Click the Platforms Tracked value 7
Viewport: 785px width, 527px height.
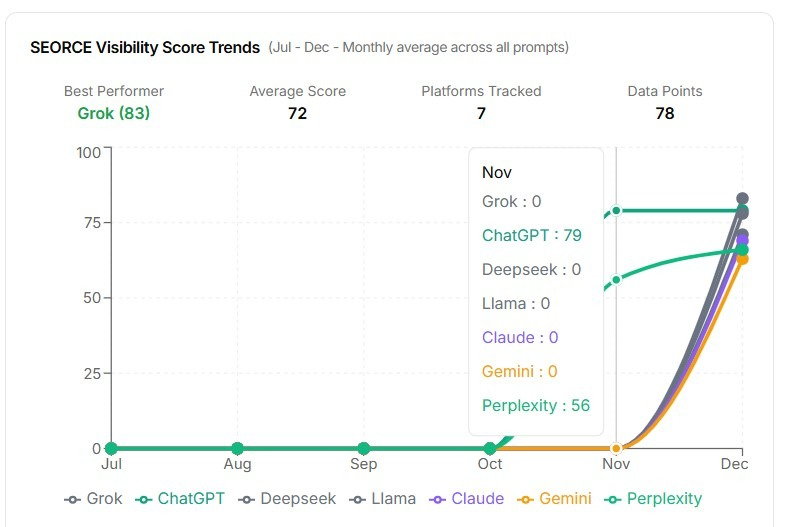tap(481, 113)
